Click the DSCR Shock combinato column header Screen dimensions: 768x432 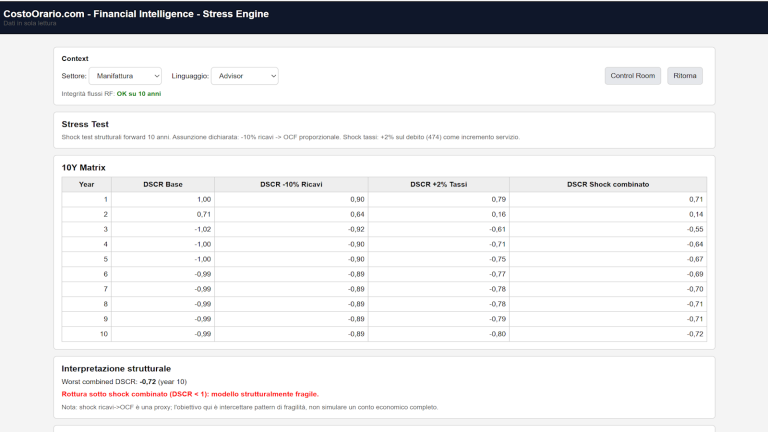pyautogui.click(x=607, y=184)
